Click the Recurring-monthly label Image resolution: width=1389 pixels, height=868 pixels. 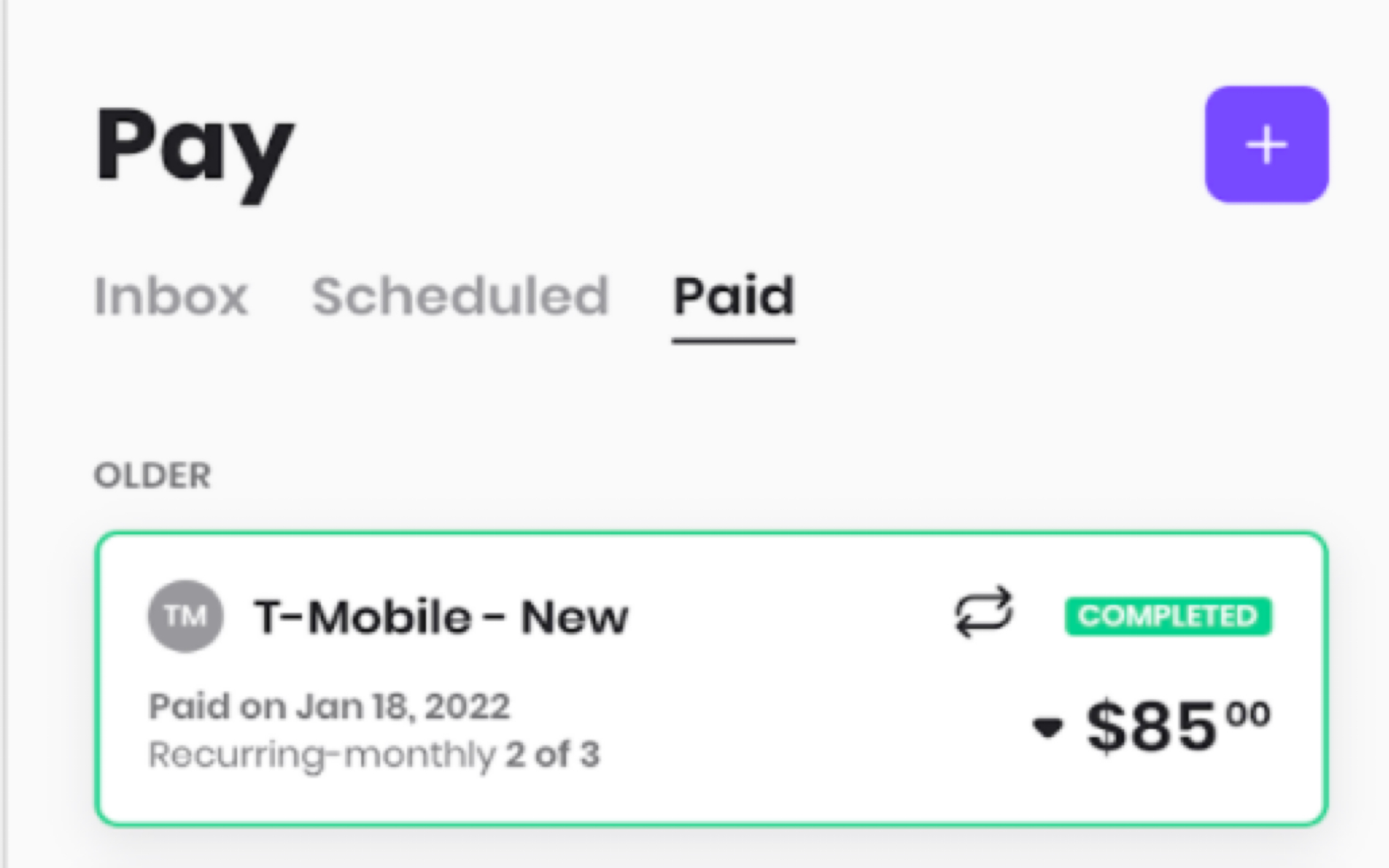[x=322, y=755]
